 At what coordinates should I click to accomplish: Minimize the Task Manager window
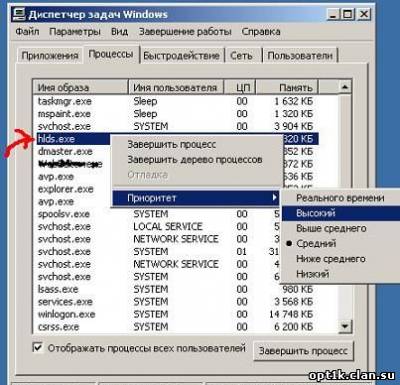pos(333,14)
